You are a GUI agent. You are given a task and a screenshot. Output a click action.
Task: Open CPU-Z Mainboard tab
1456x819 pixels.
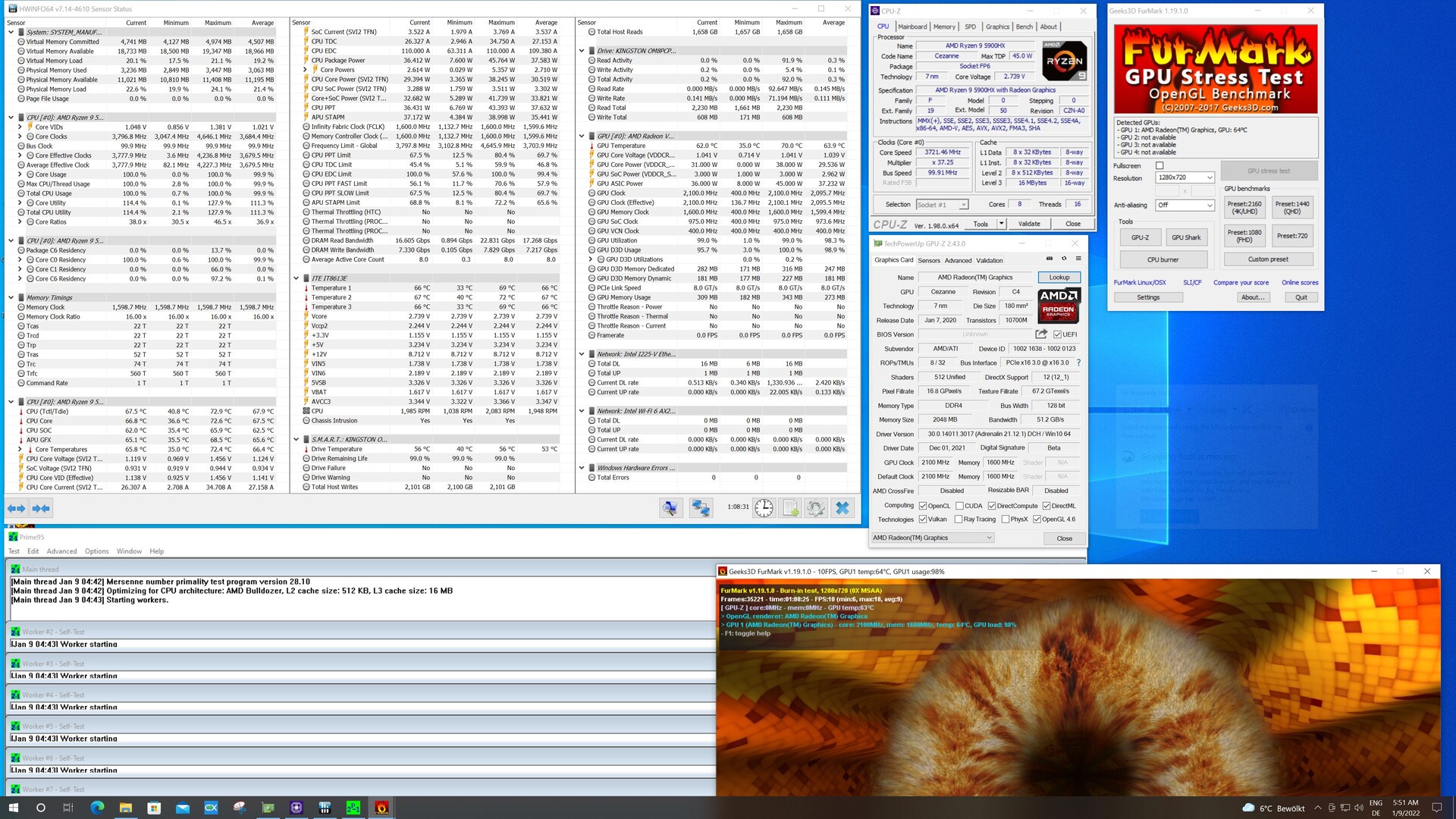pyautogui.click(x=912, y=27)
